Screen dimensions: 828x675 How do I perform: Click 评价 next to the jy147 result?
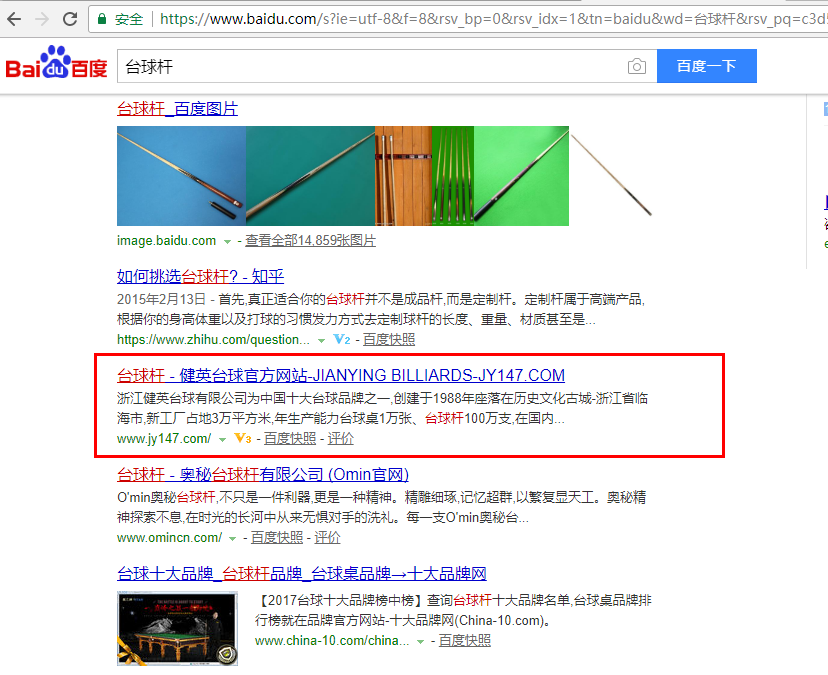[340, 439]
